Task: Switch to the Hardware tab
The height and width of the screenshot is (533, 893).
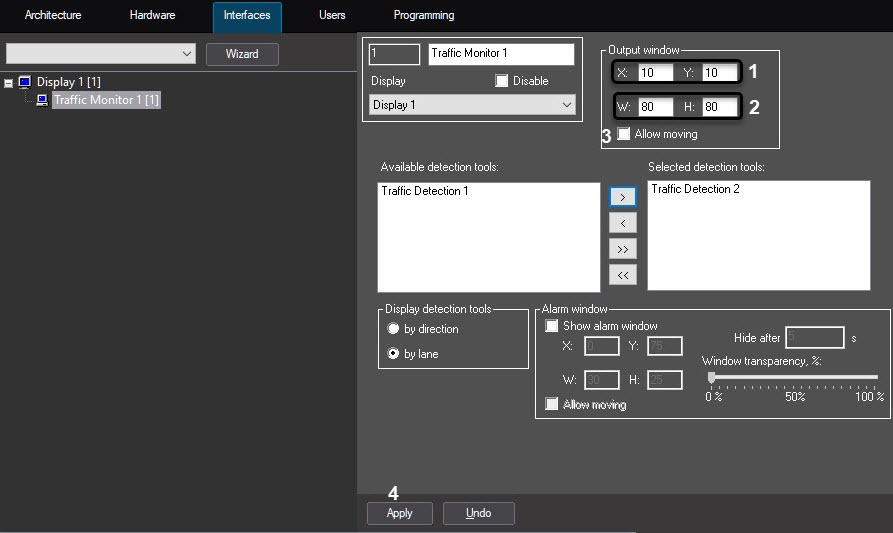Action: click(152, 16)
